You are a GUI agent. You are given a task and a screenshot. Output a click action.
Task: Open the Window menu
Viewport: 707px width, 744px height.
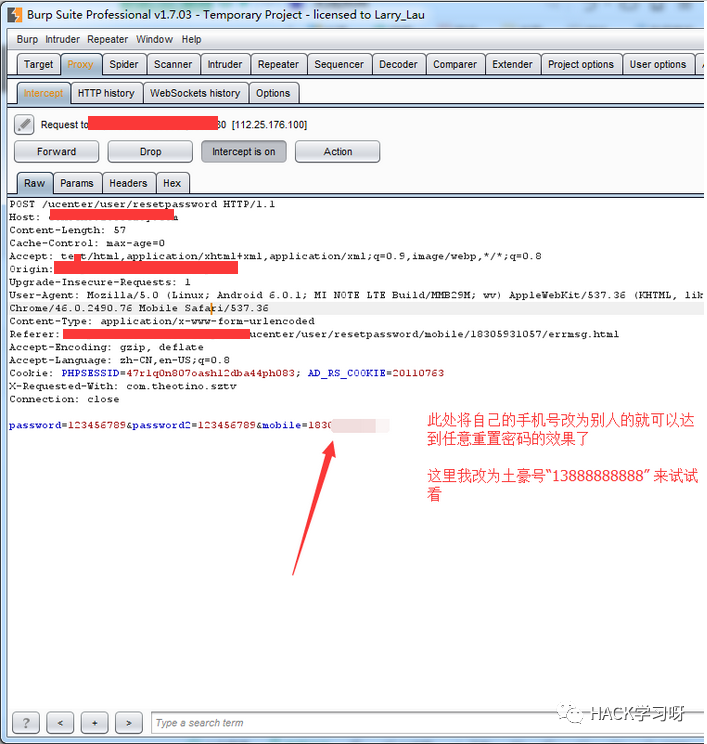[x=154, y=39]
